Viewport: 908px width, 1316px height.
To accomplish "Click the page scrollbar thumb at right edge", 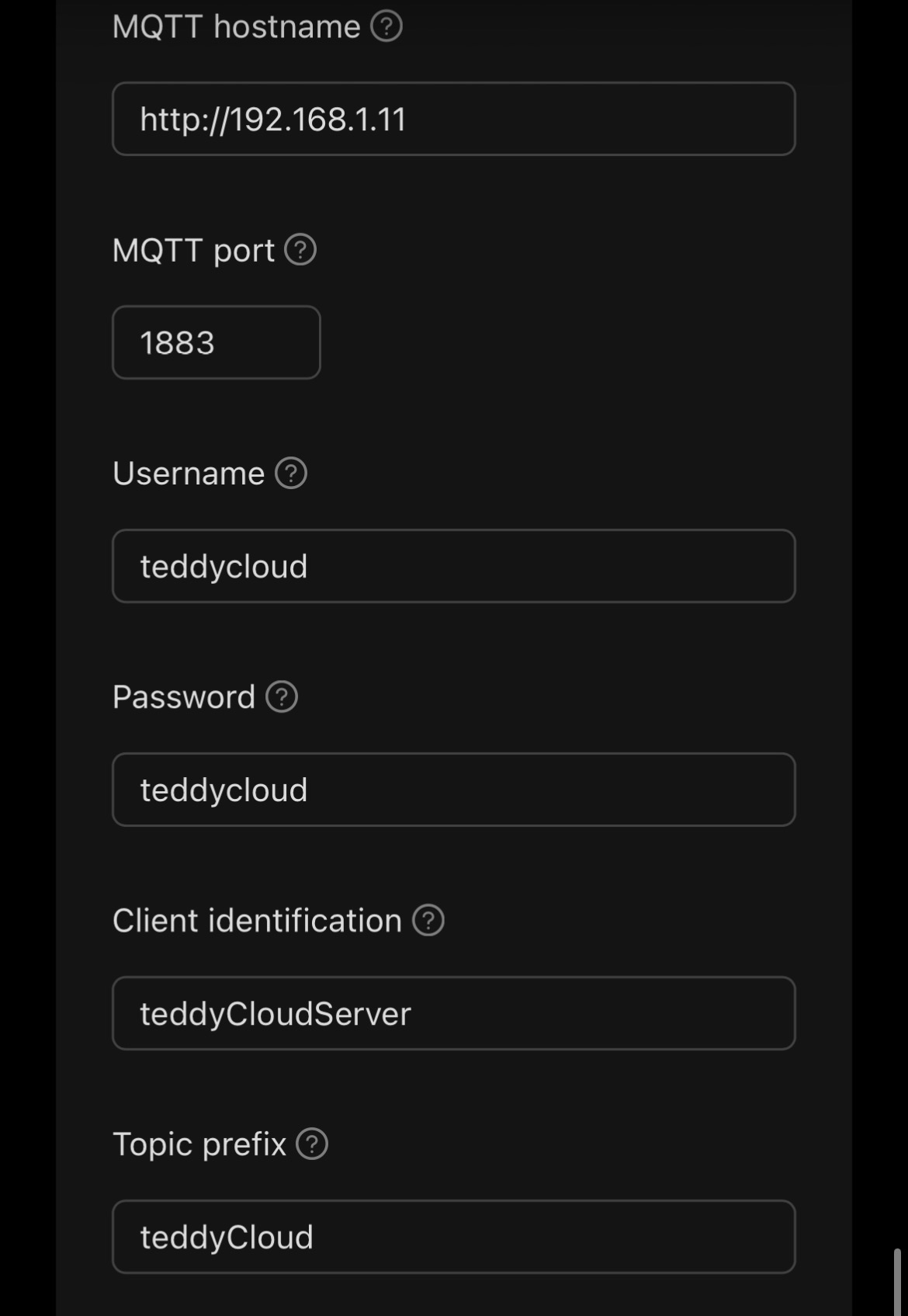I will click(897, 1281).
